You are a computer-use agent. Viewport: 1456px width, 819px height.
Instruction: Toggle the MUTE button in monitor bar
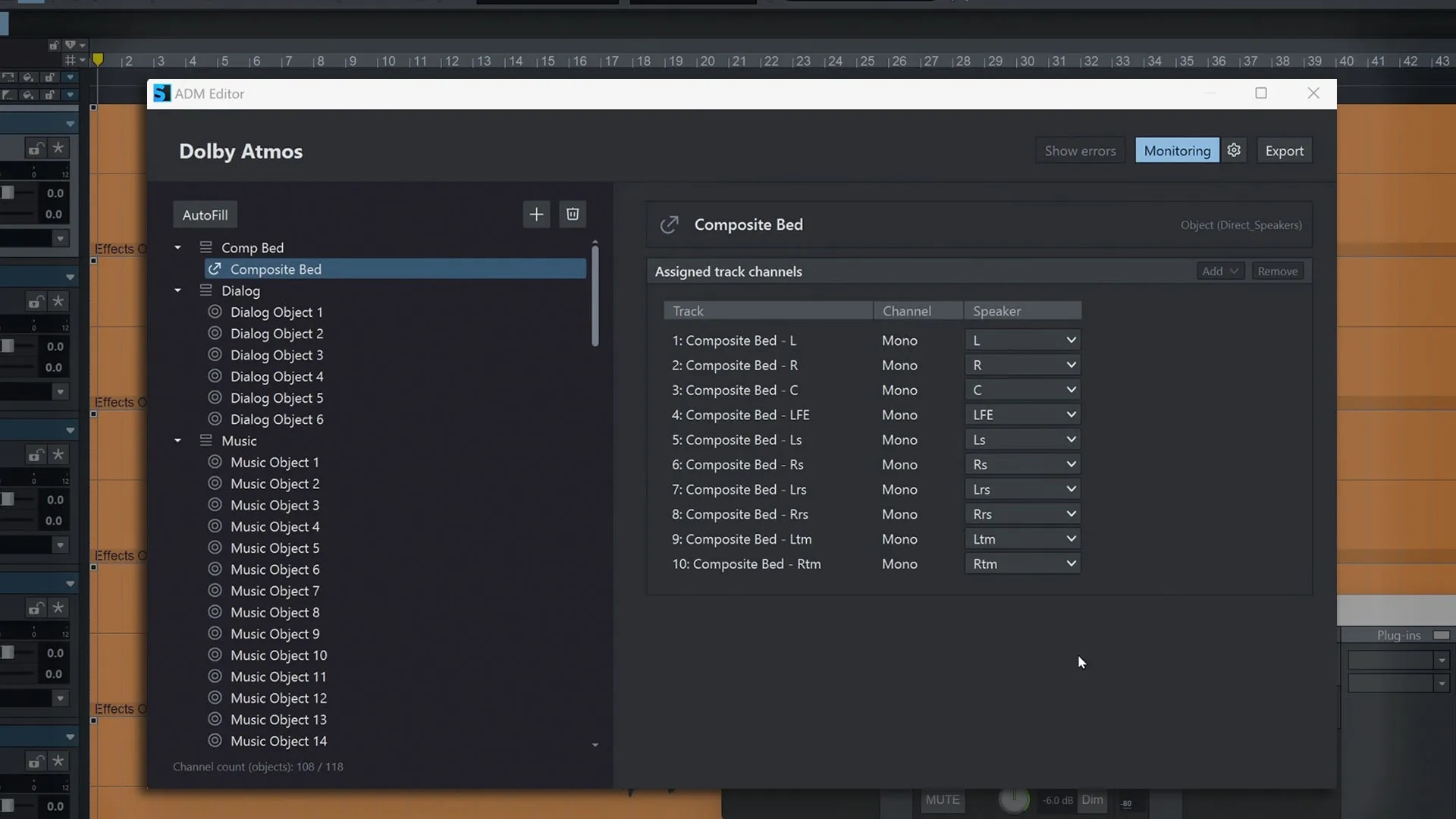click(x=942, y=800)
